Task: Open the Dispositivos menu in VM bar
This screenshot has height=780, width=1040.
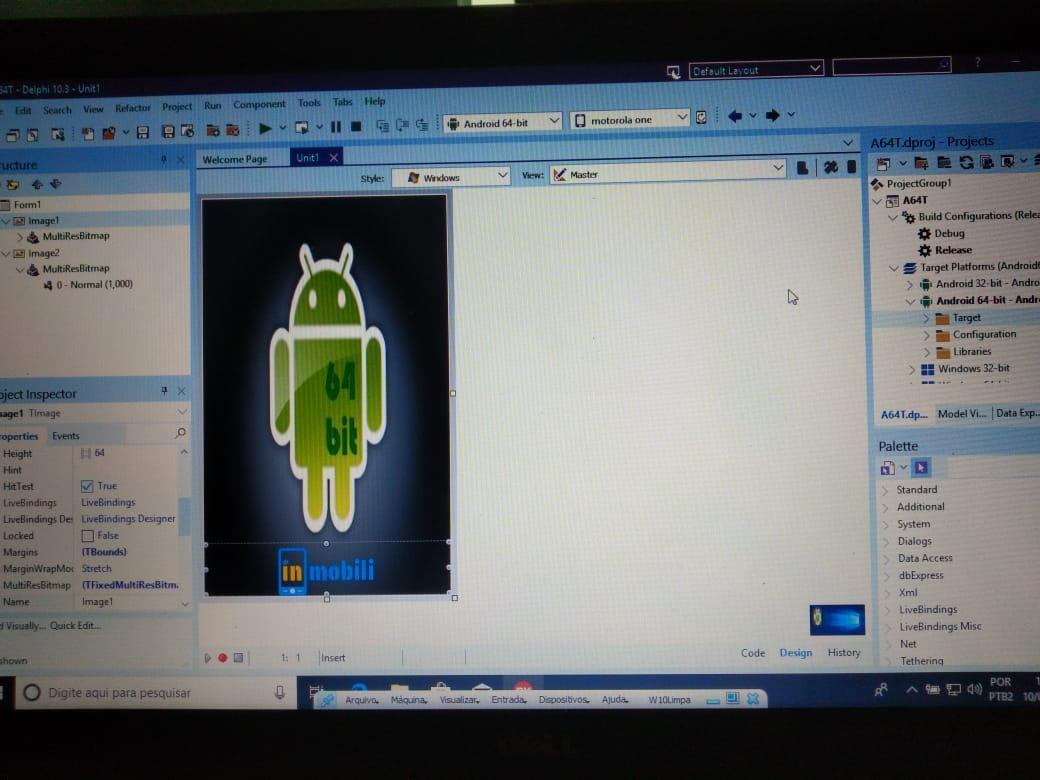Action: (x=564, y=700)
